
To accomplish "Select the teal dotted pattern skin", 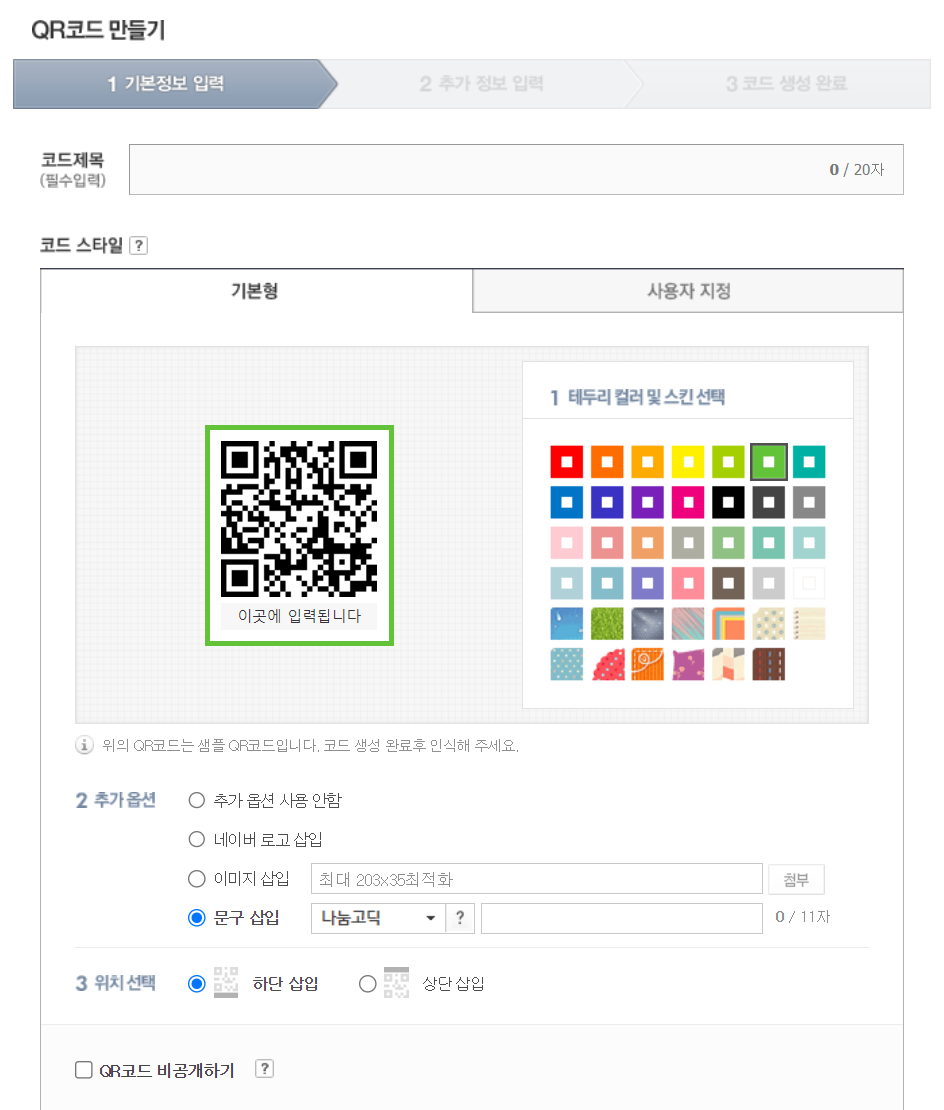I will tap(567, 664).
